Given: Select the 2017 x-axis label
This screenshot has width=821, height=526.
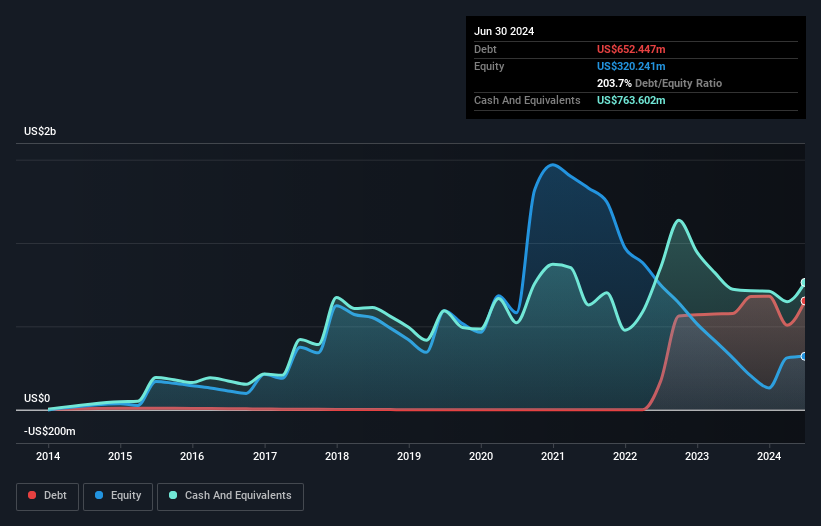Looking at the screenshot, I should pos(265,456).
